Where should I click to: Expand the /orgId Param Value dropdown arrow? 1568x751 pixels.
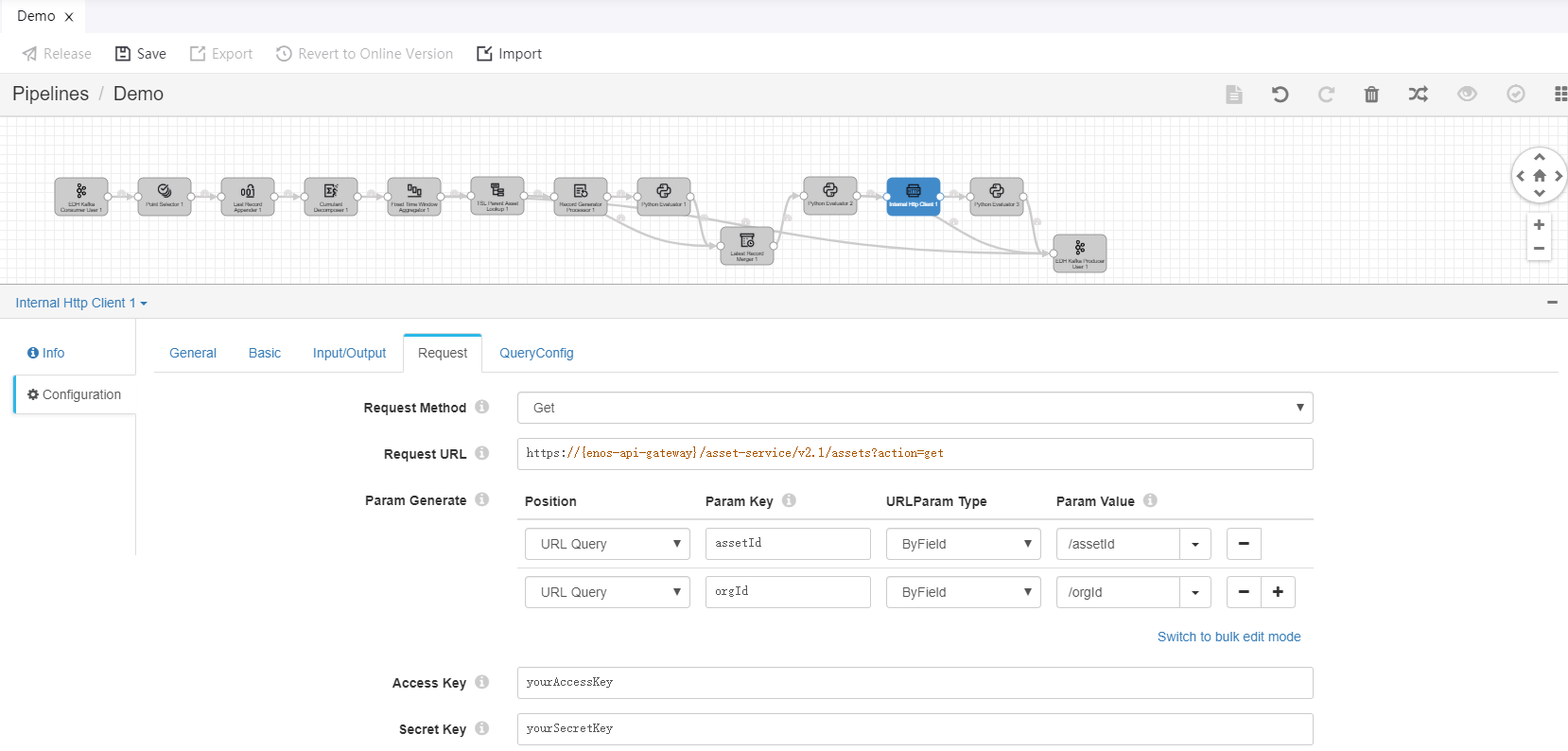pos(1195,592)
